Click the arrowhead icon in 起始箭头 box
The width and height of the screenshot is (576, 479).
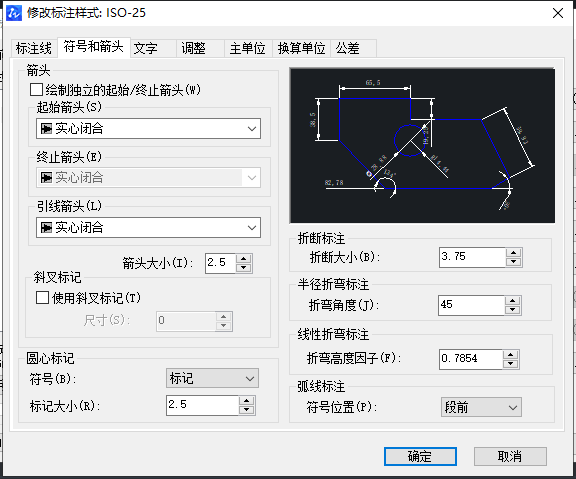pos(46,129)
